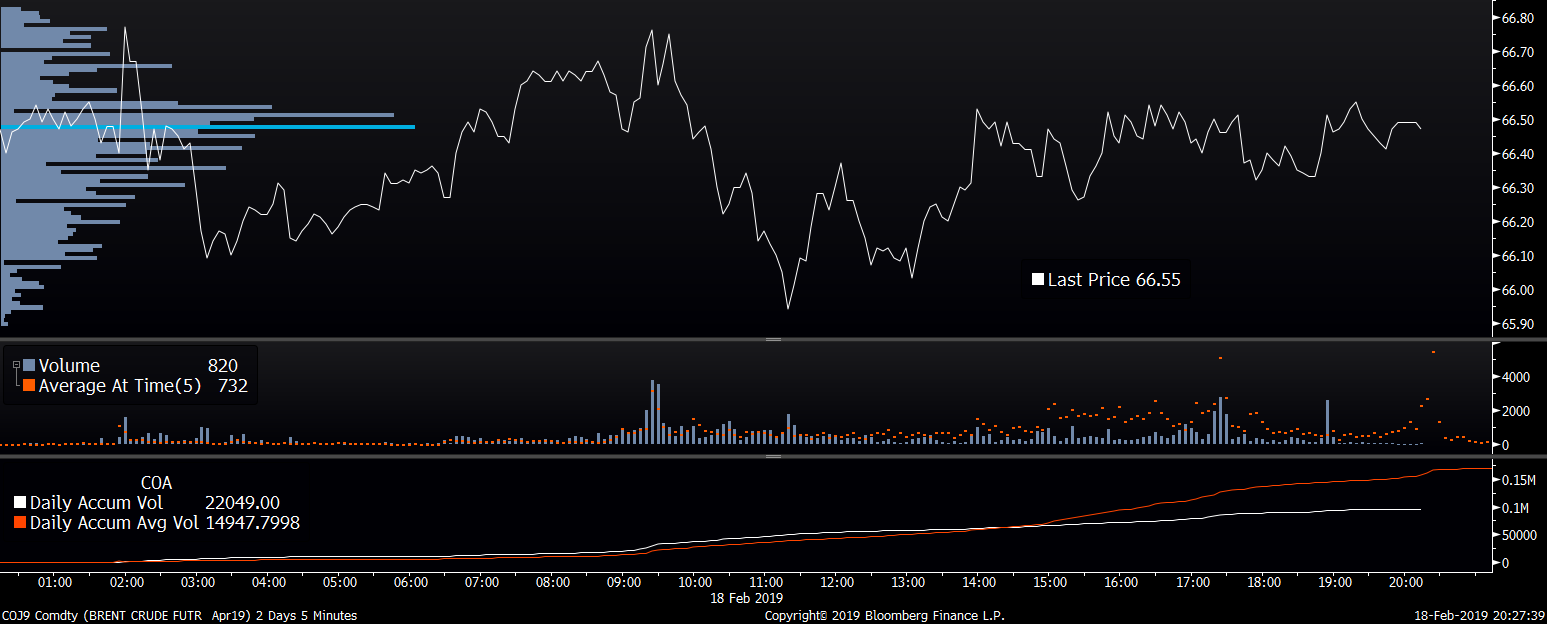The image size is (1547, 624).
Task: Click the '17:00' time axis label
Action: coord(1192,582)
